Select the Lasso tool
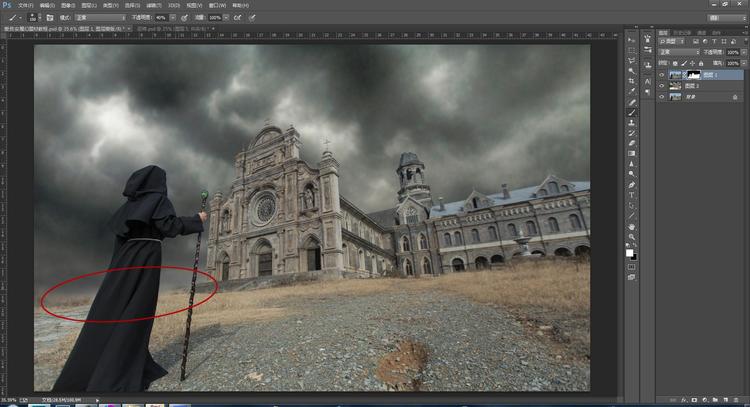This screenshot has width=750, height=407. (x=631, y=60)
